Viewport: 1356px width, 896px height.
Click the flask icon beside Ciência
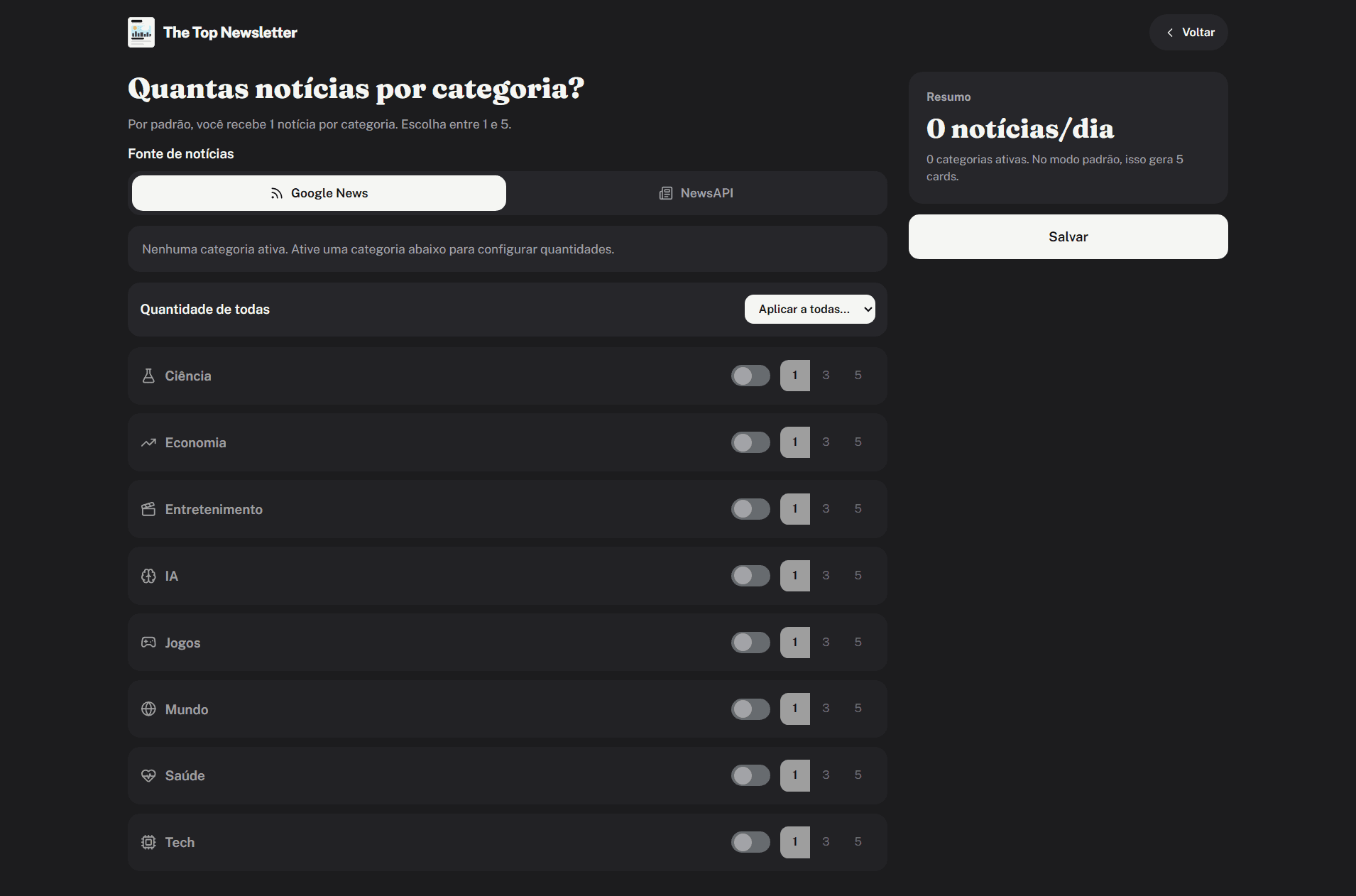click(148, 376)
